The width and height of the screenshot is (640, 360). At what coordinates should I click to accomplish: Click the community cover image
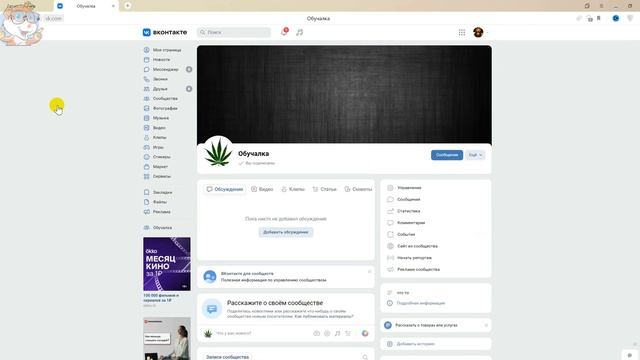coord(344,94)
